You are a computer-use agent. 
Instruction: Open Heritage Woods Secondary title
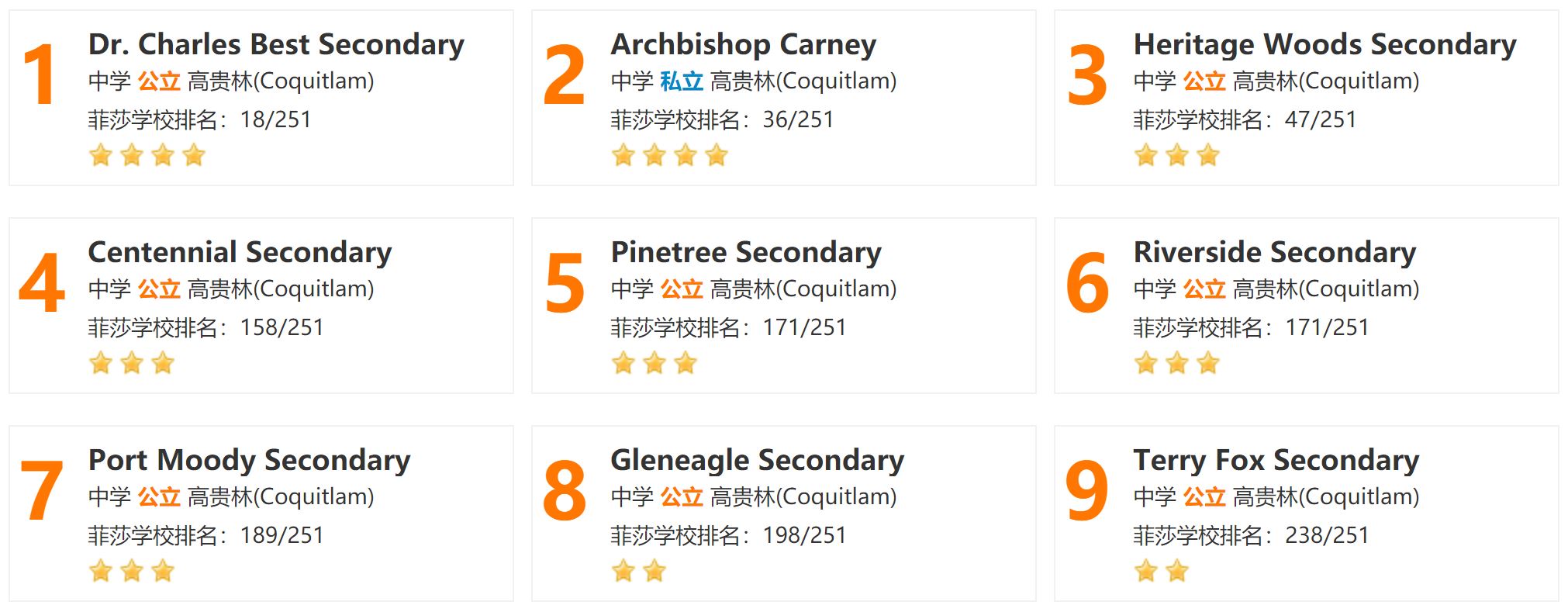[x=1325, y=44]
